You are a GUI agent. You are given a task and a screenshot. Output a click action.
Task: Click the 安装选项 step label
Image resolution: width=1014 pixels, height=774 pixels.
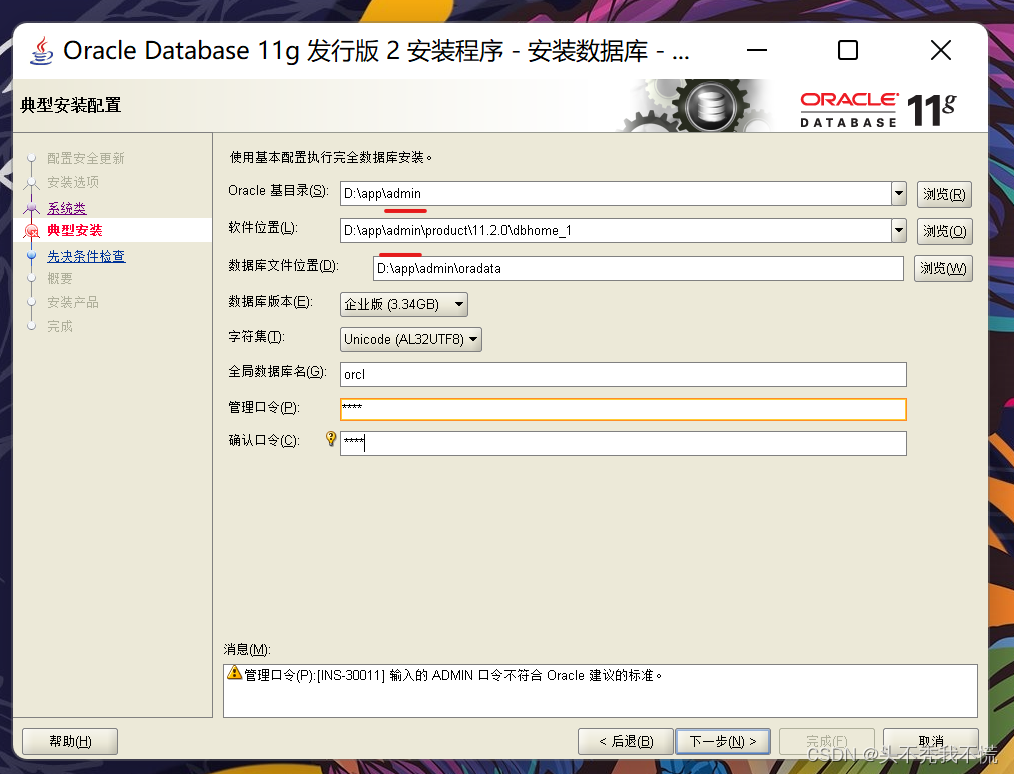coord(72,182)
